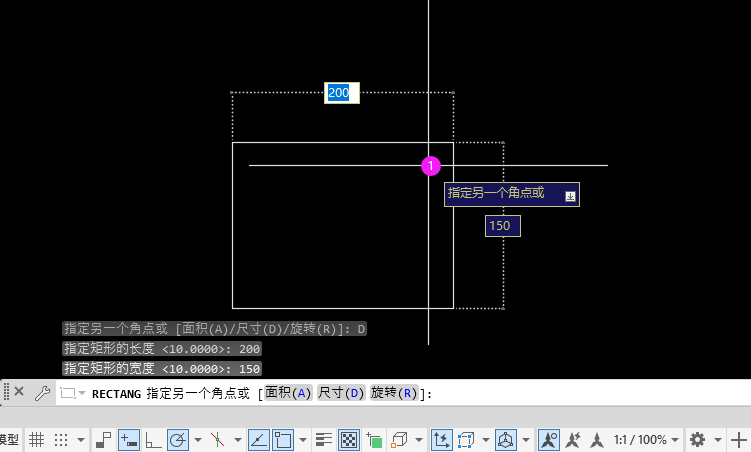751x452 pixels.
Task: Open the annotation scale 1:1 dropdown
Action: [x=646, y=440]
